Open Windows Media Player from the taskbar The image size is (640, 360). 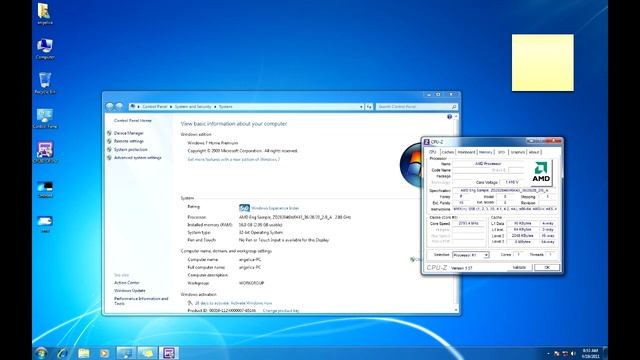[x=104, y=353]
